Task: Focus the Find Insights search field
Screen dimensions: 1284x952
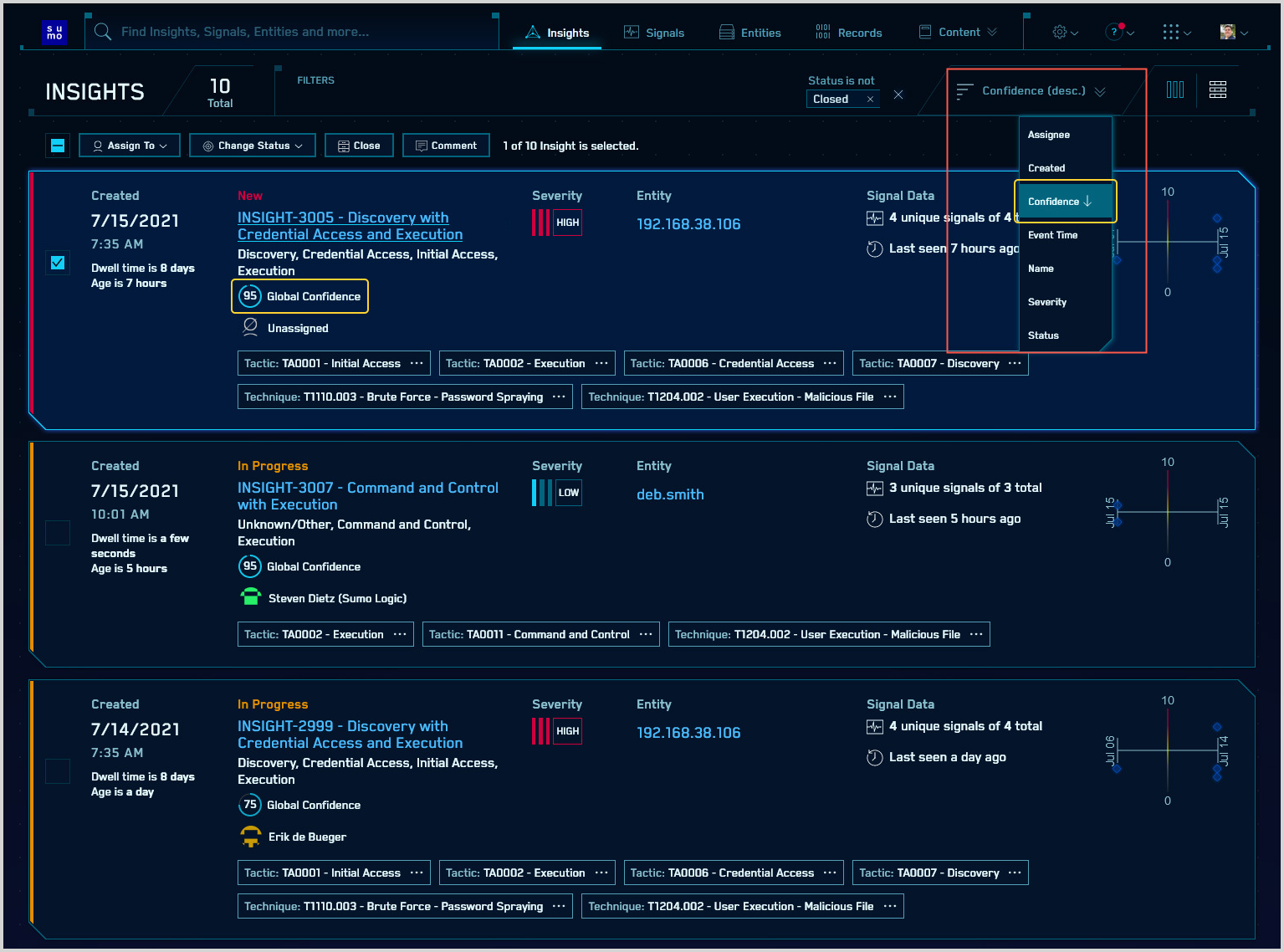Action: click(x=293, y=32)
